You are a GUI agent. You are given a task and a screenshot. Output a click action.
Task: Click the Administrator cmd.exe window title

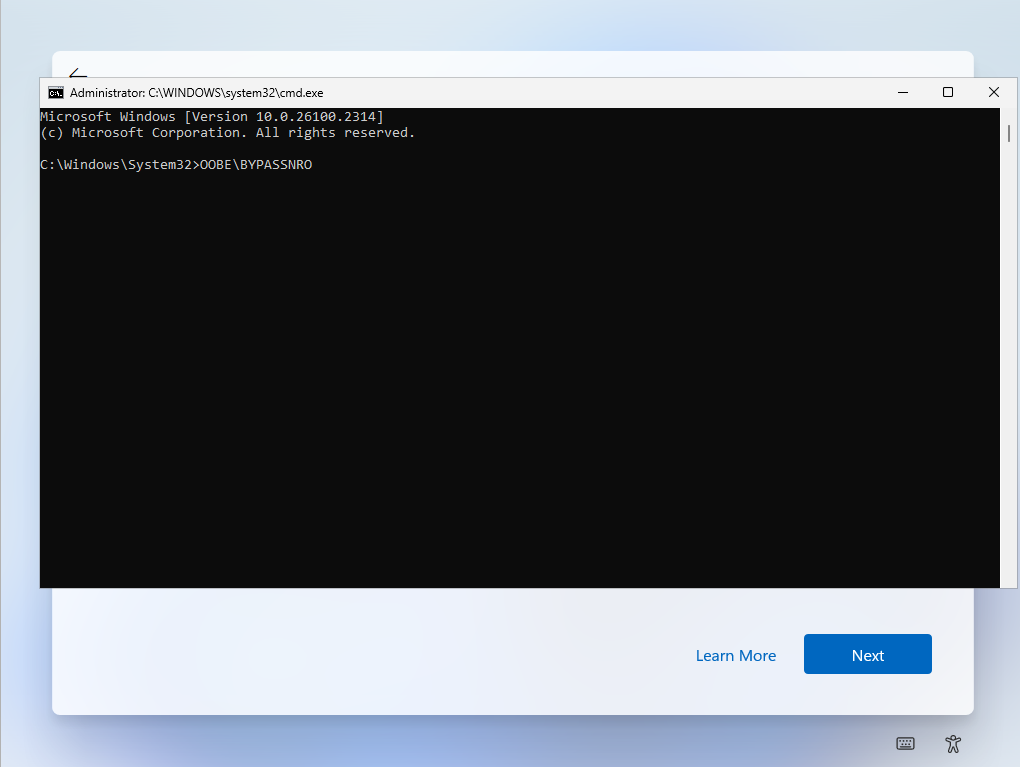196,93
